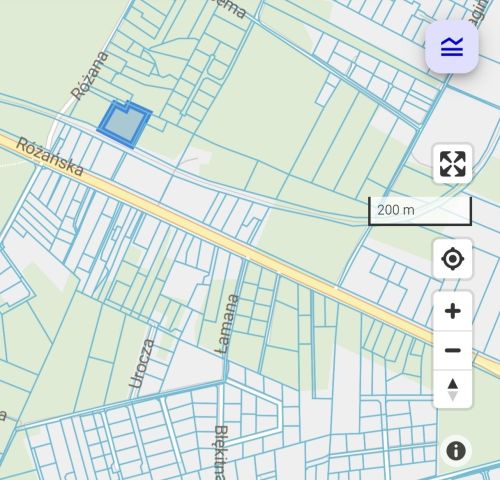Click the Różańska street label

pos(50,157)
